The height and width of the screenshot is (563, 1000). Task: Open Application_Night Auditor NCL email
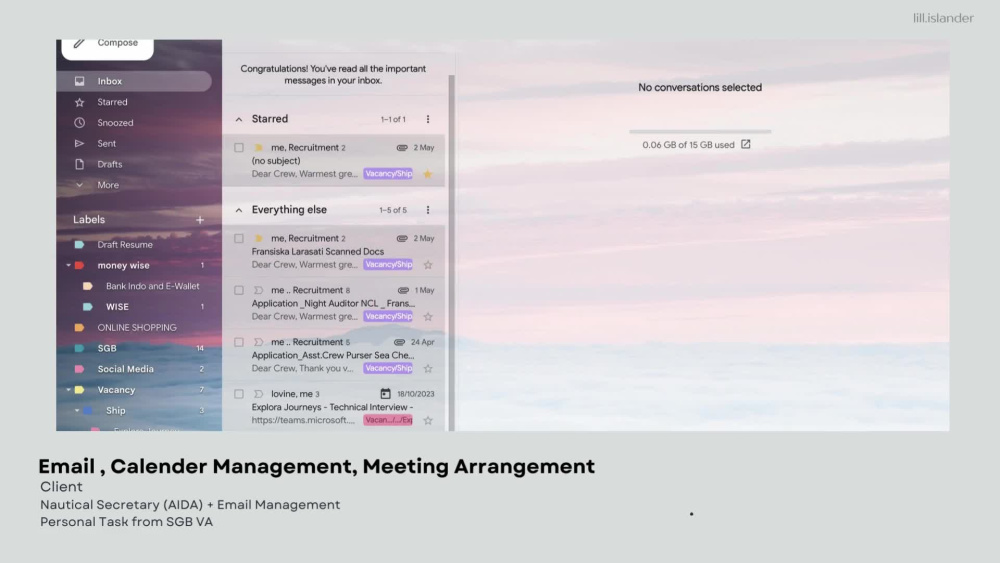click(x=334, y=303)
